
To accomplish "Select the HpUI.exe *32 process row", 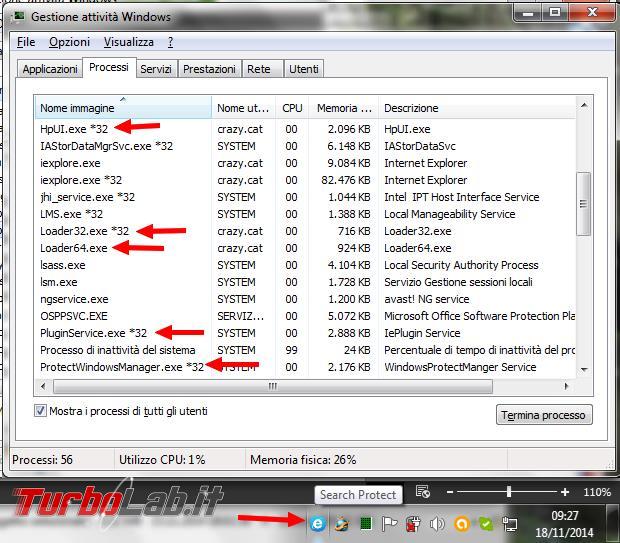I will pos(305,129).
